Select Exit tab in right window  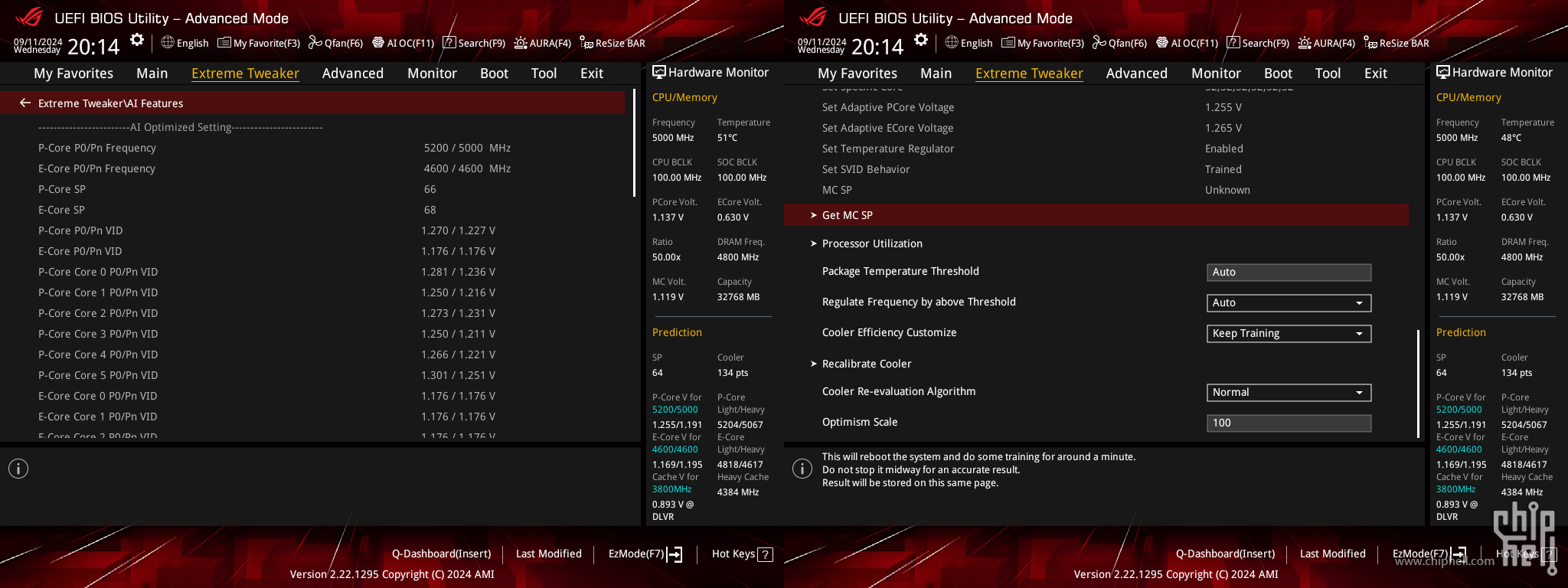click(x=1376, y=73)
